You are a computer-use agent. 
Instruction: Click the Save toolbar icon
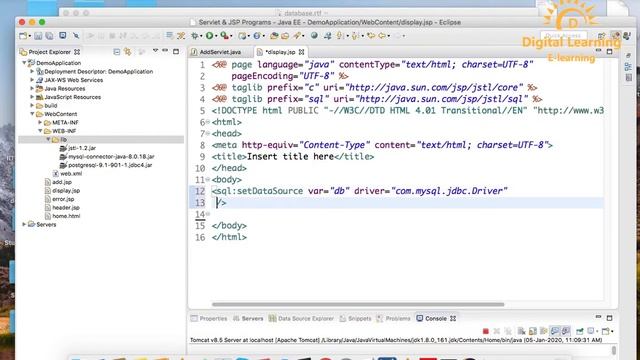tap(38, 36)
